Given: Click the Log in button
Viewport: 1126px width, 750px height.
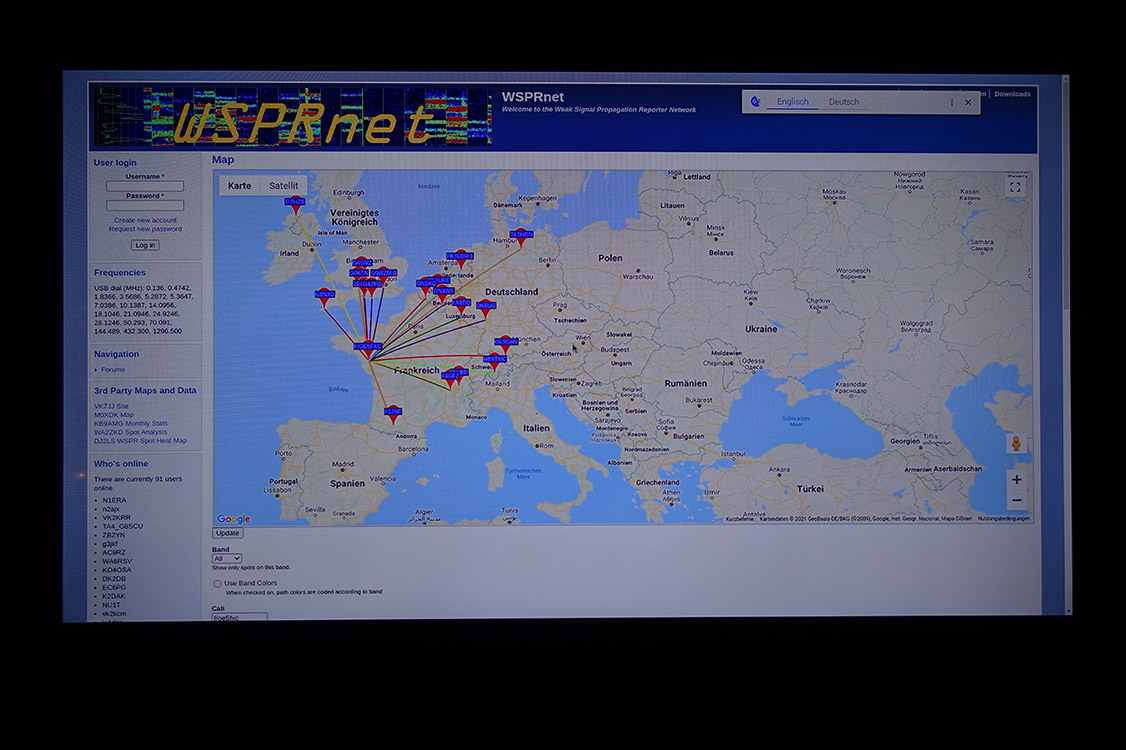Looking at the screenshot, I should [145, 246].
